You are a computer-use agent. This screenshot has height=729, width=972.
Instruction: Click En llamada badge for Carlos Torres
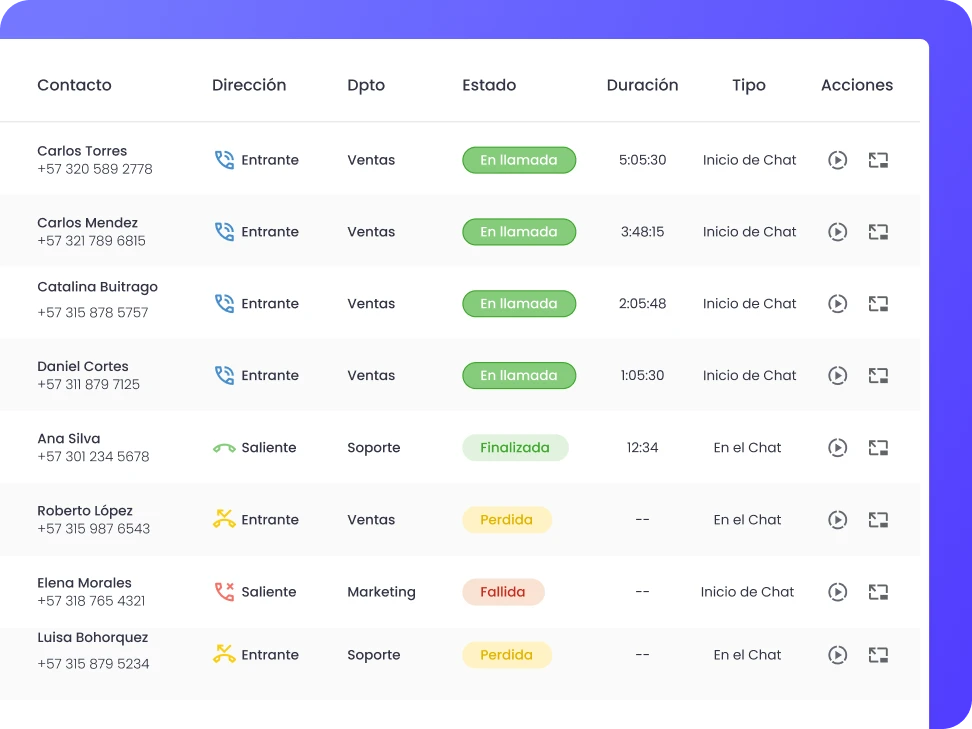(x=518, y=160)
